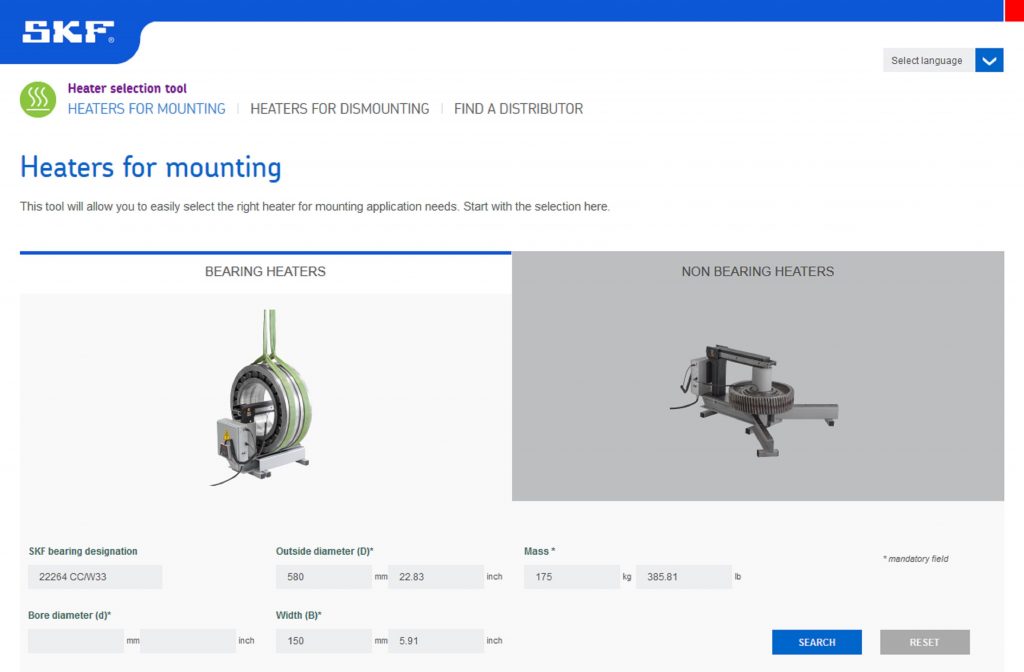Click the mass lb input field
The image size is (1024, 672).
(683, 577)
